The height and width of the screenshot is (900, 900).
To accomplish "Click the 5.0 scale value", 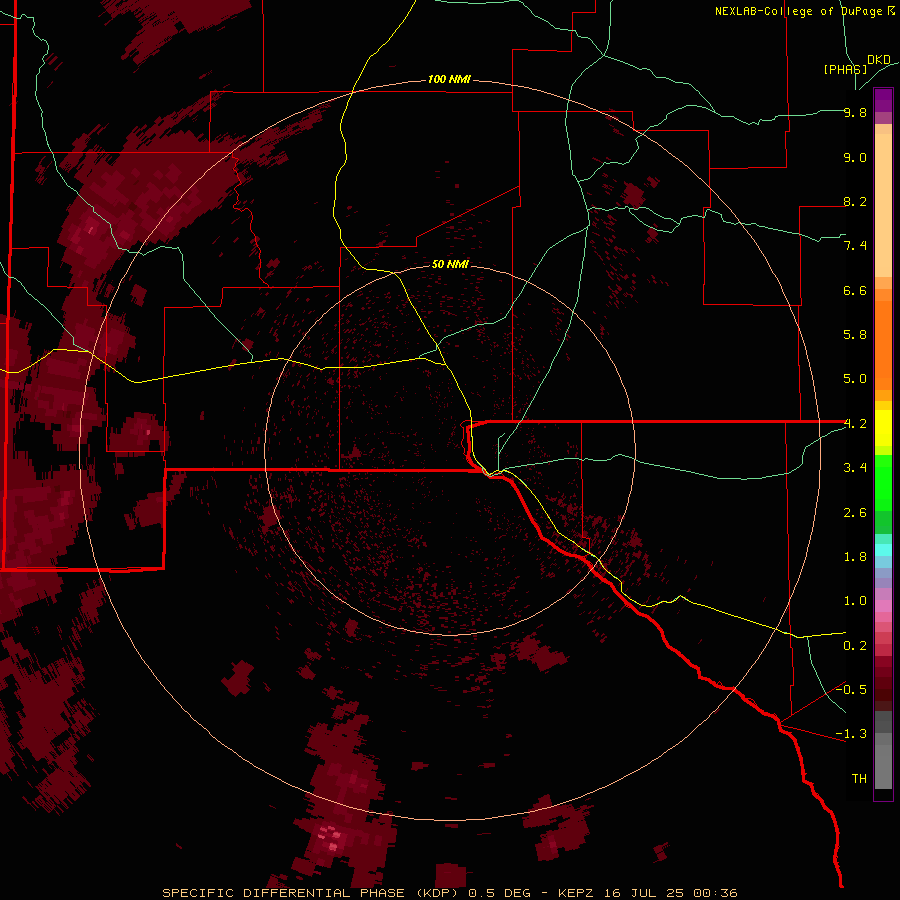I will [855, 379].
